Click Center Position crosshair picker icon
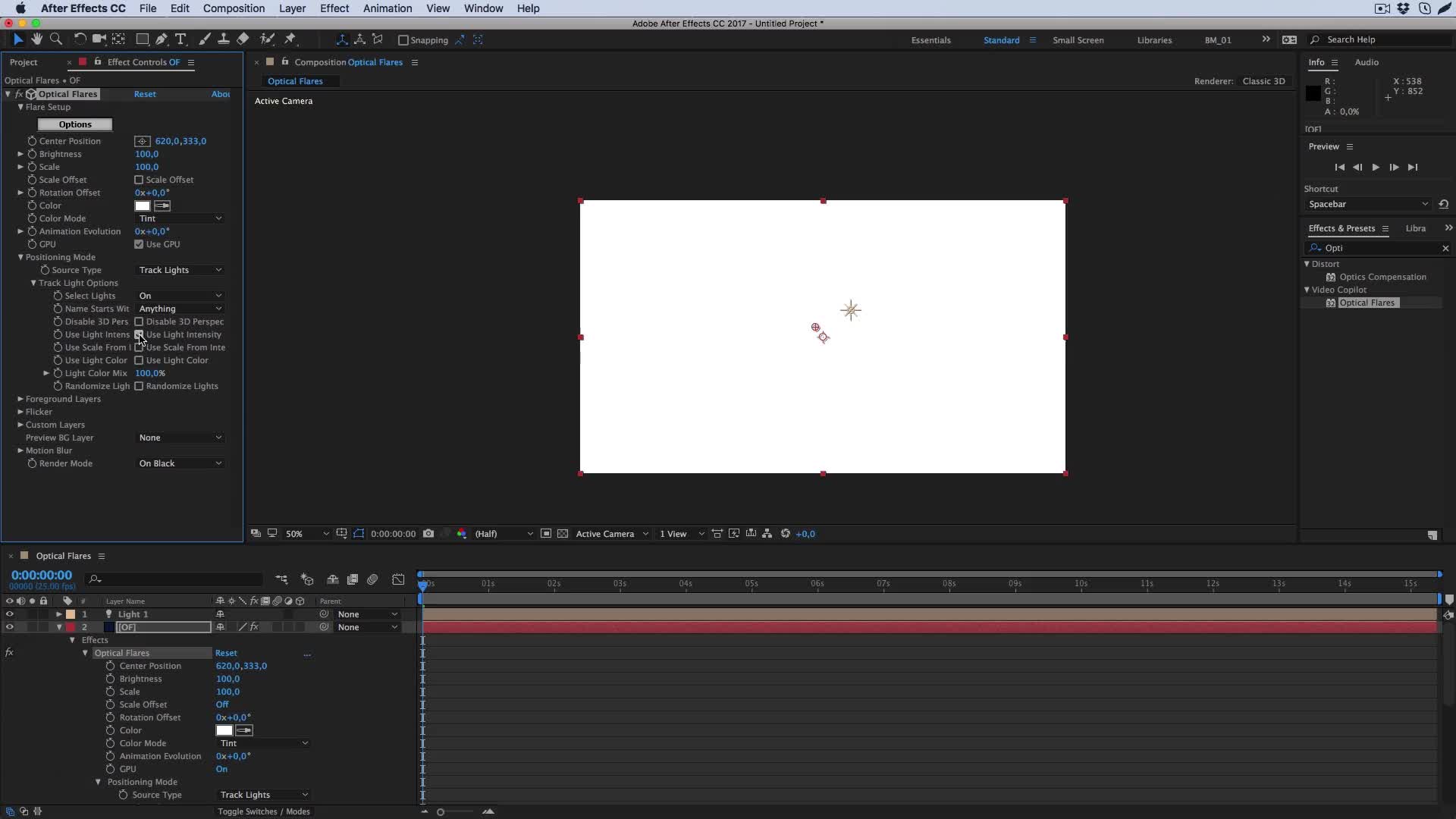Screen dimensions: 1456x819 coord(142,141)
